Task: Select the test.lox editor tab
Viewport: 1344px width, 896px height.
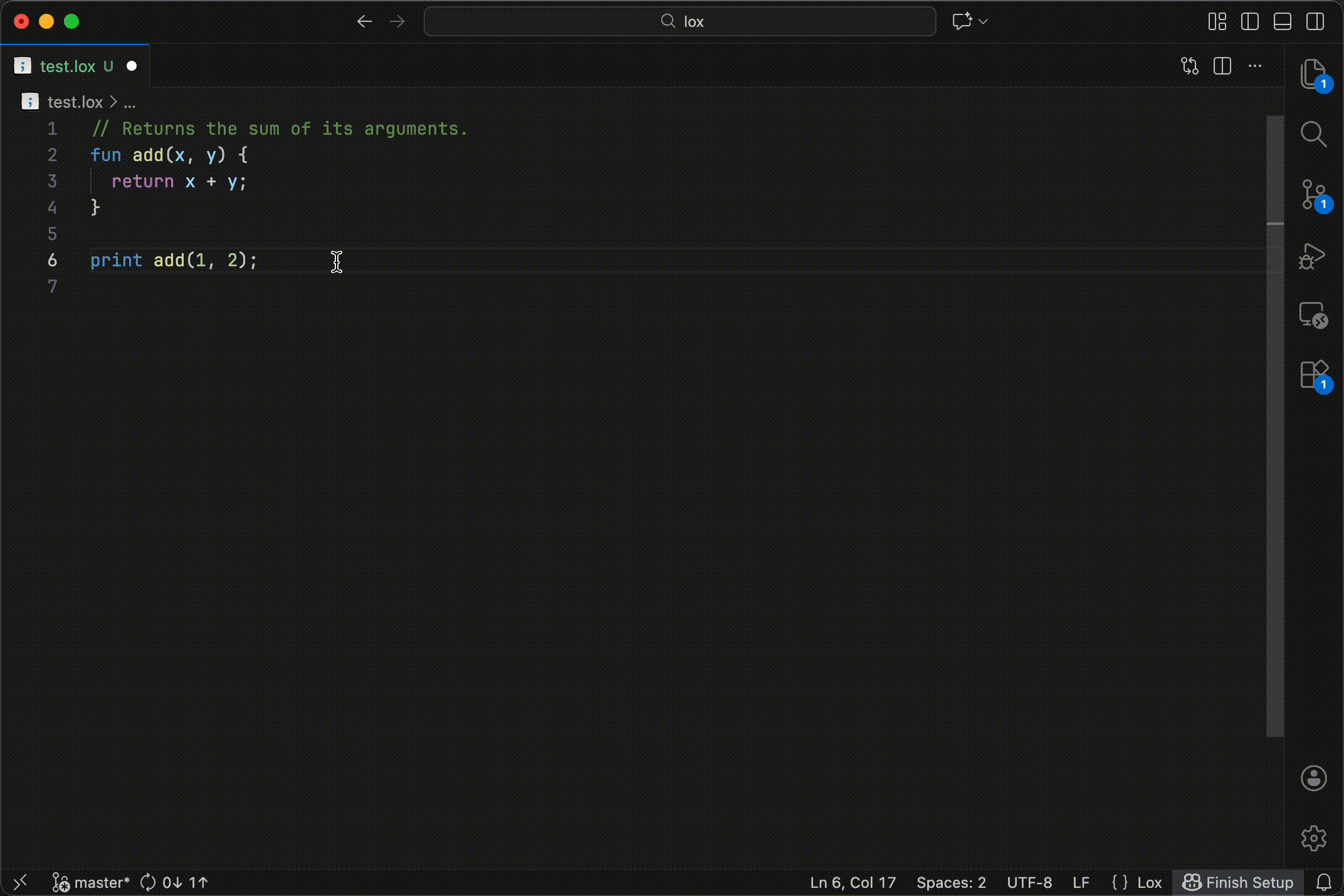Action: (69, 66)
